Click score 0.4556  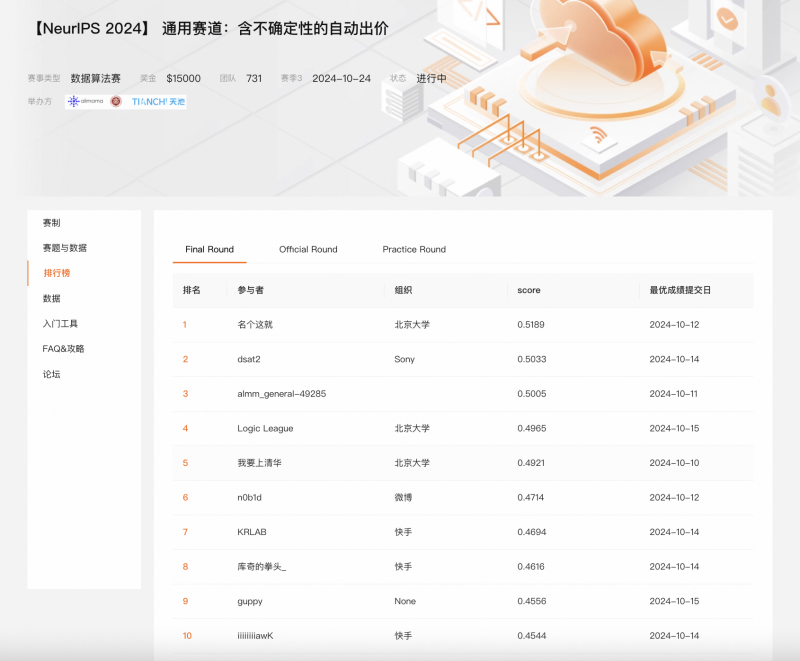coord(532,601)
